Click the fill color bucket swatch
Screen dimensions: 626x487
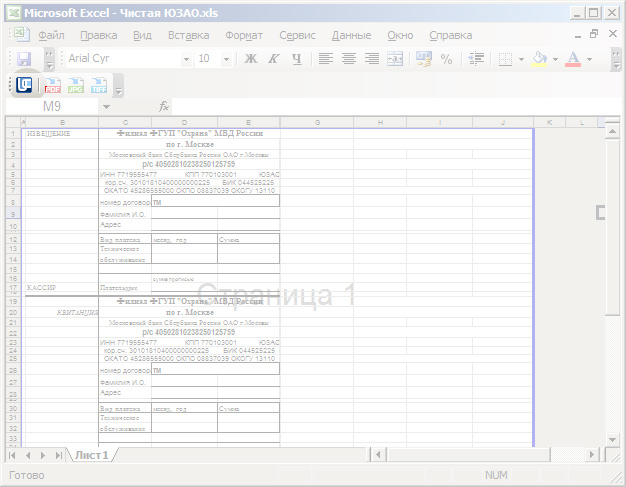click(x=539, y=59)
